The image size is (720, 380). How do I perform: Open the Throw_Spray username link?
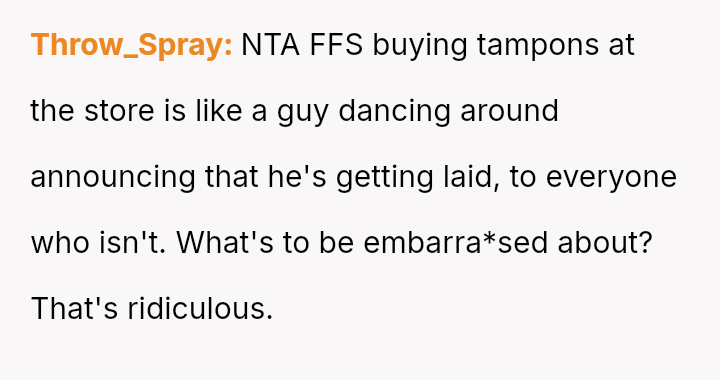point(132,45)
